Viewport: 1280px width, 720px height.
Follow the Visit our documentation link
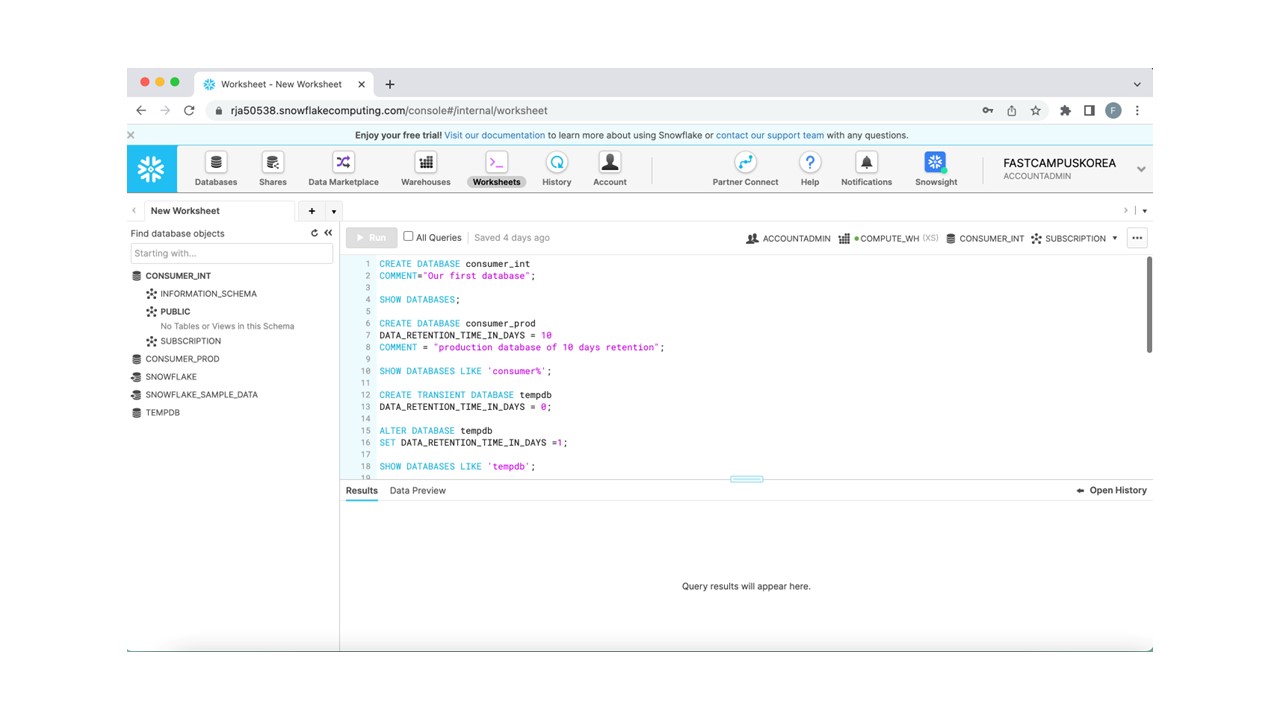point(495,135)
